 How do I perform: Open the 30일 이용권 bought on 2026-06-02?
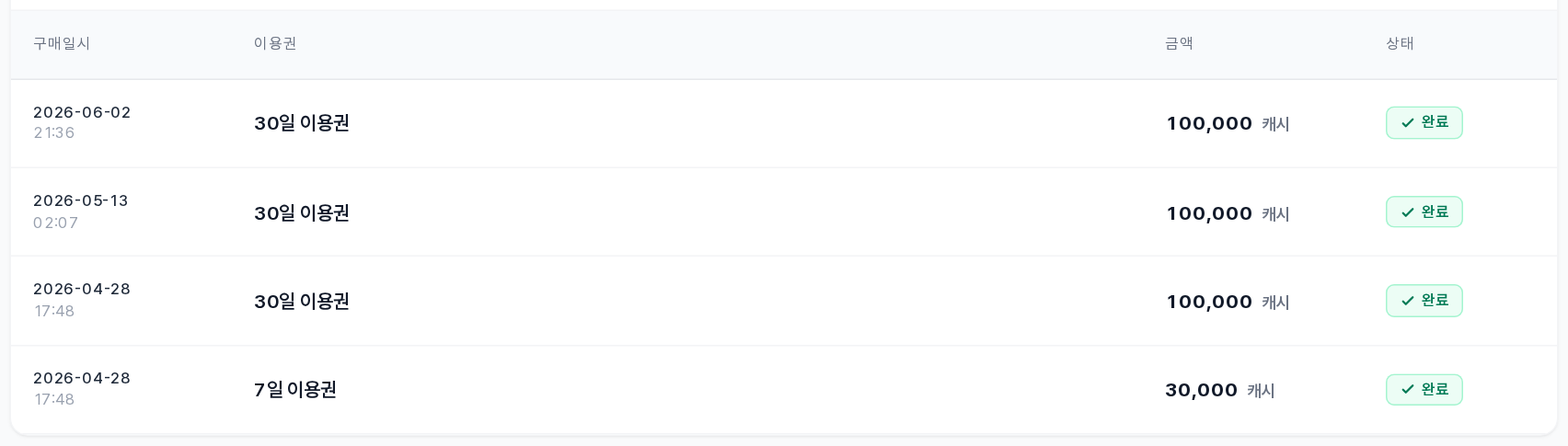coord(302,123)
